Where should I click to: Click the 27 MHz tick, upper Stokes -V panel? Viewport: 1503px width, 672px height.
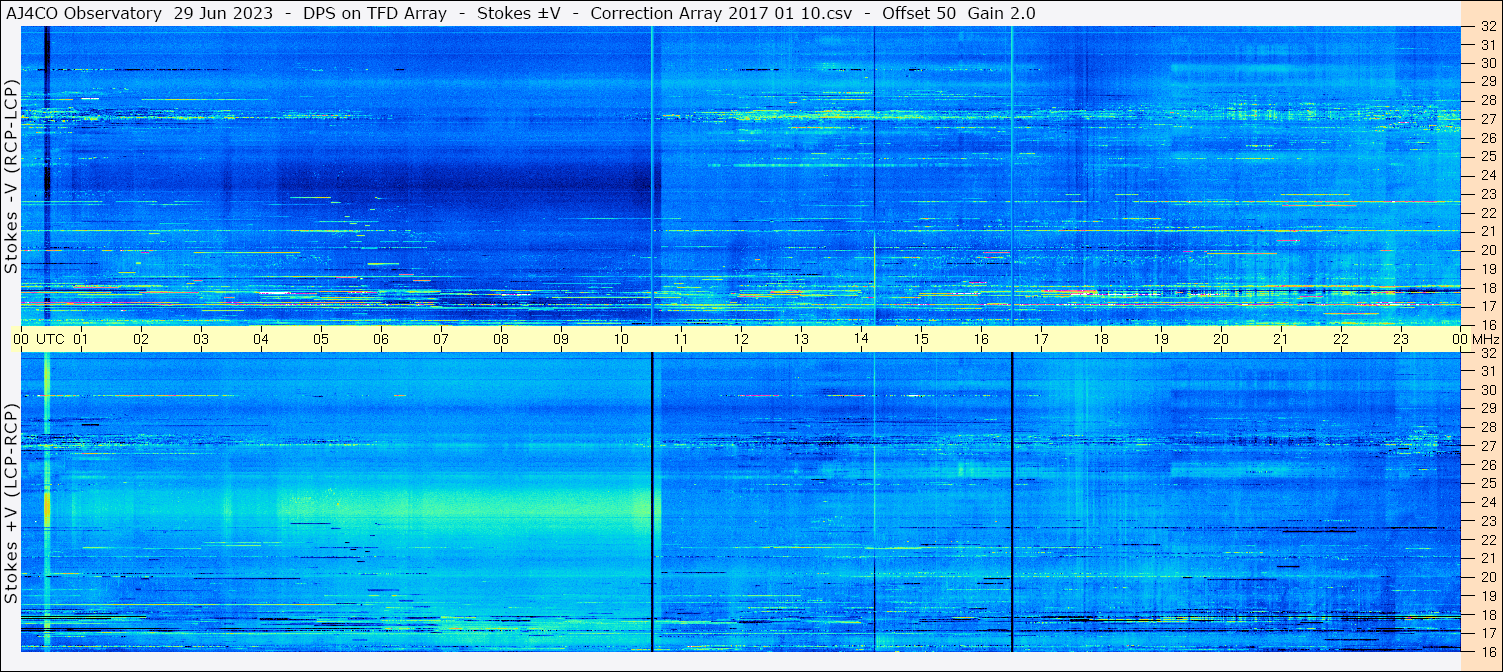click(x=1487, y=118)
